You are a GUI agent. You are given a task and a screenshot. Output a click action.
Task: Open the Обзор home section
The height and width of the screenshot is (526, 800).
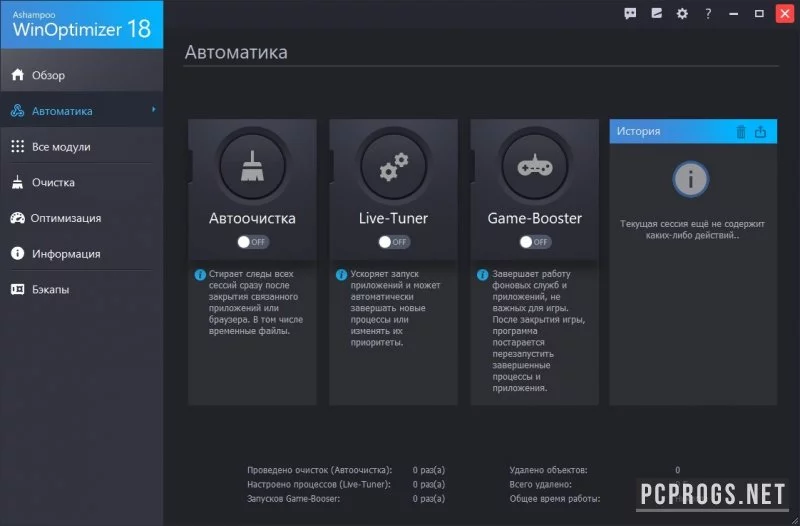click(82, 75)
